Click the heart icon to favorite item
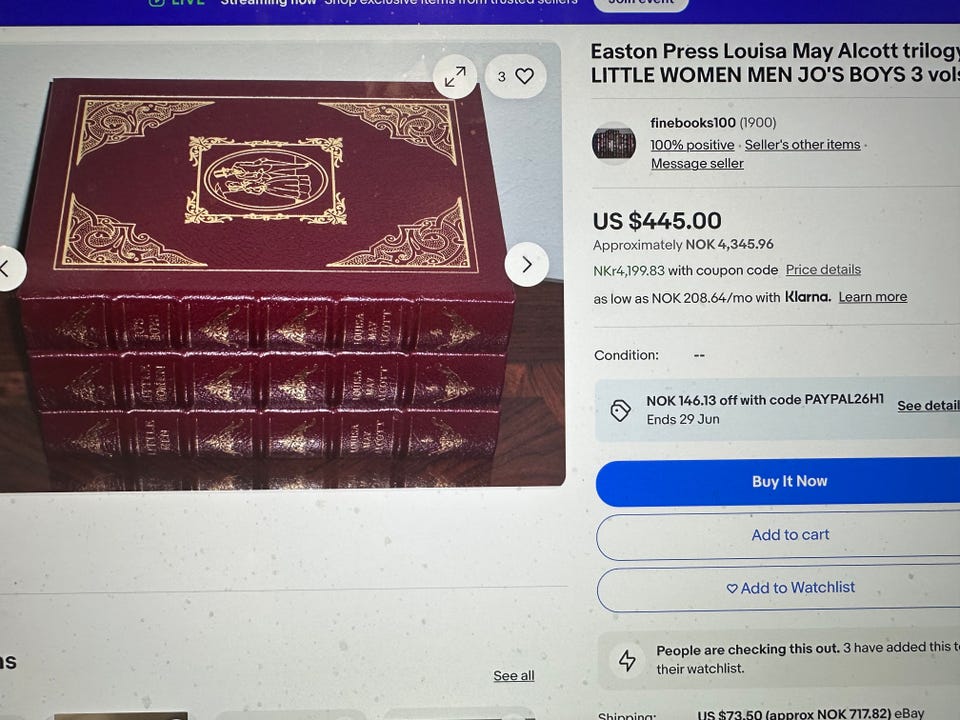This screenshot has width=960, height=720. point(525,76)
